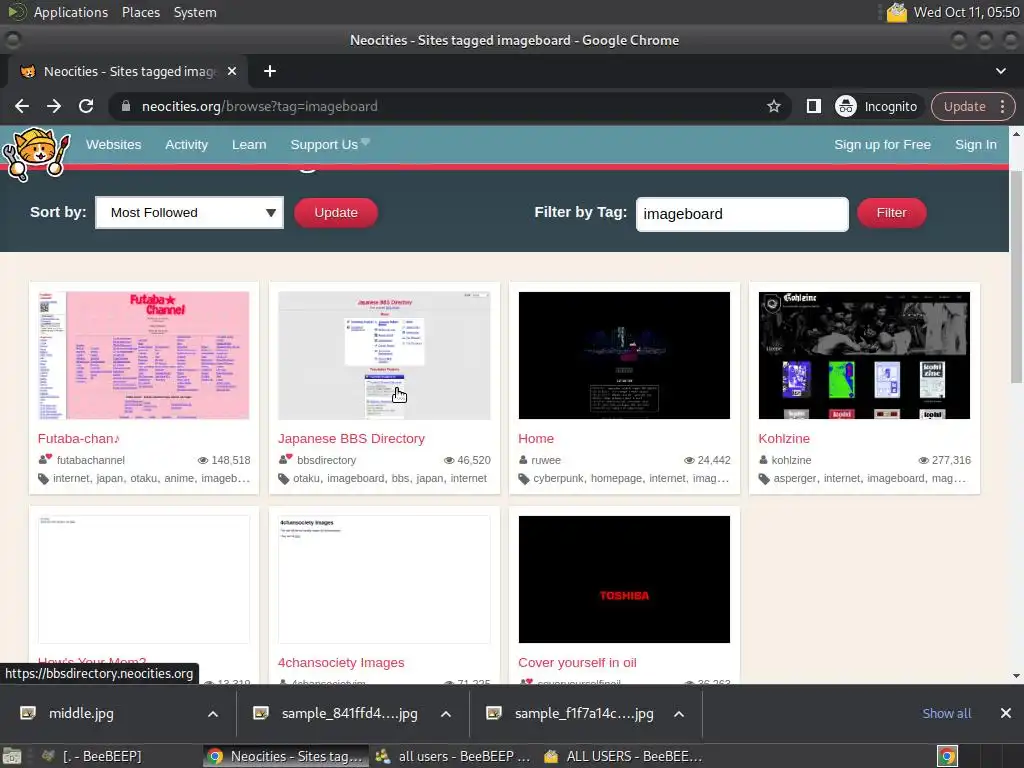Open the Japanese BBS Directory thumbnail
Image resolution: width=1024 pixels, height=768 pixels.
(x=384, y=355)
